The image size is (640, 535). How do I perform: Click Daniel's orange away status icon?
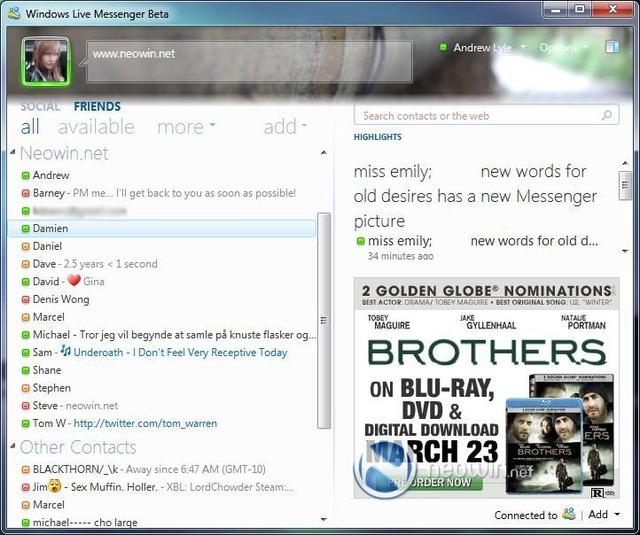[25, 246]
